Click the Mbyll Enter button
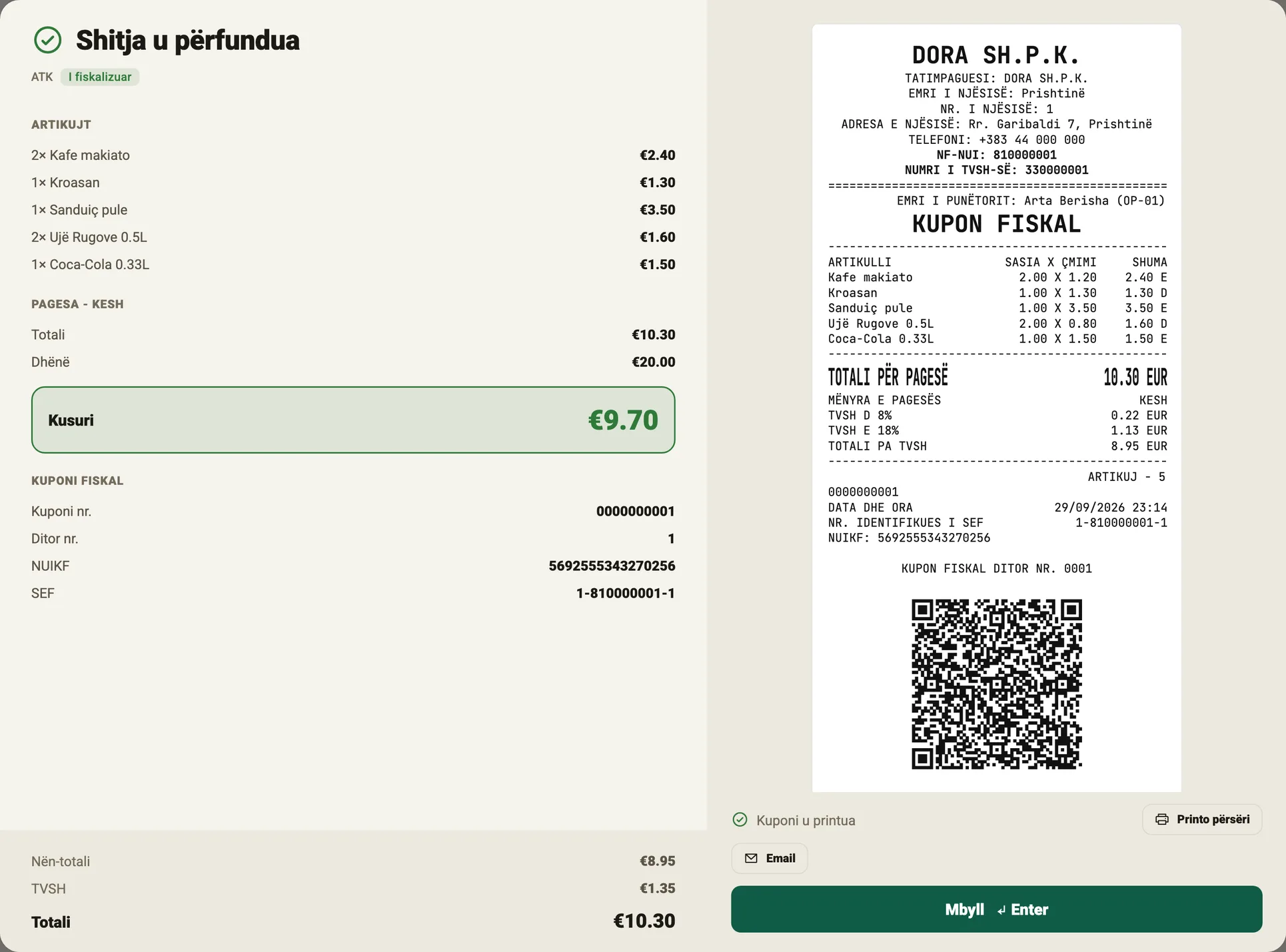Screen dimensions: 1286x952 click(996, 909)
